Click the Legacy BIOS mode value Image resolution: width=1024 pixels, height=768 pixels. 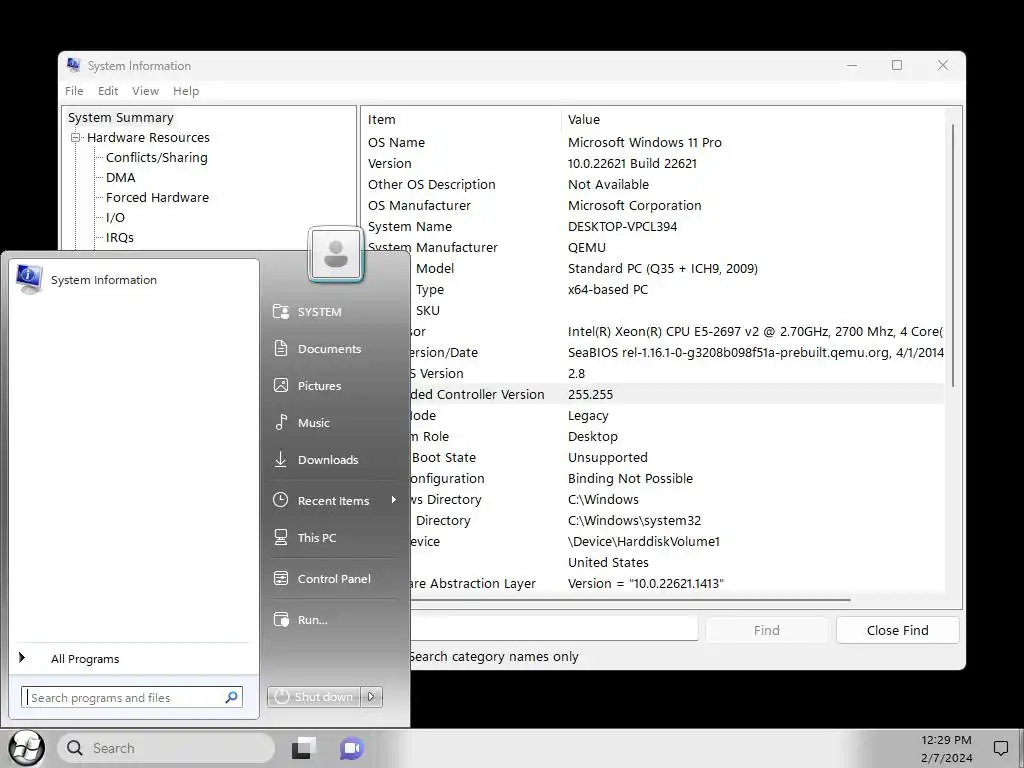(x=588, y=415)
